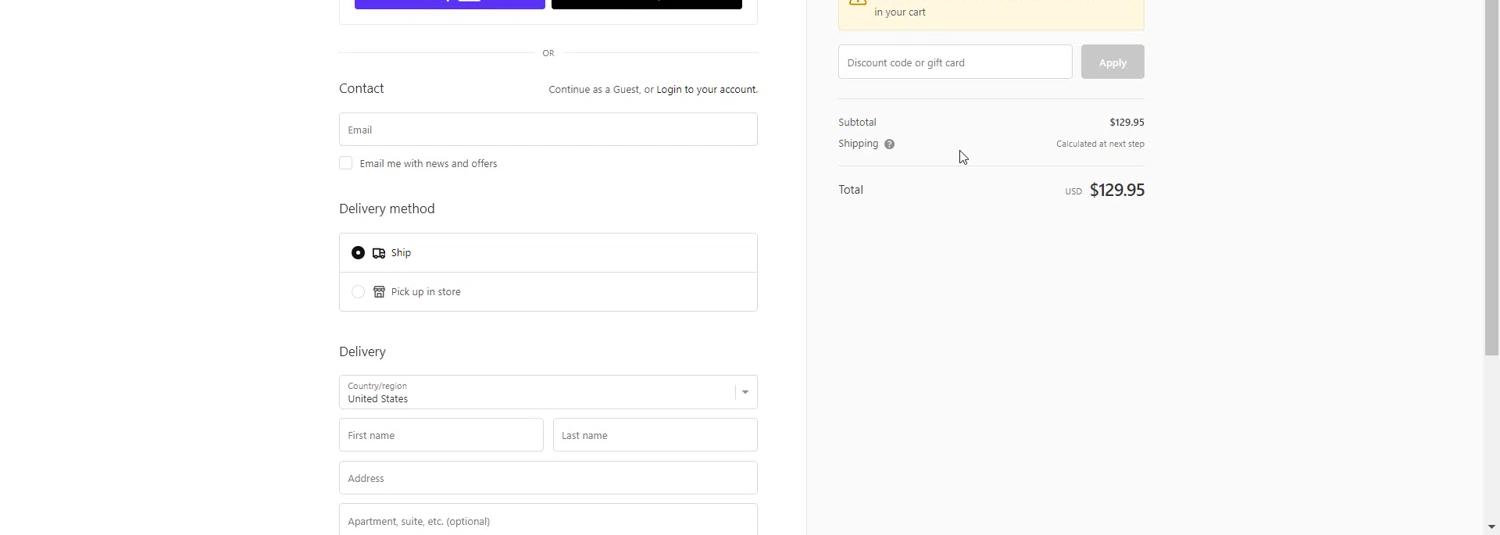Click the Discount code or gift card field
This screenshot has height=535, width=1500.
(954, 62)
